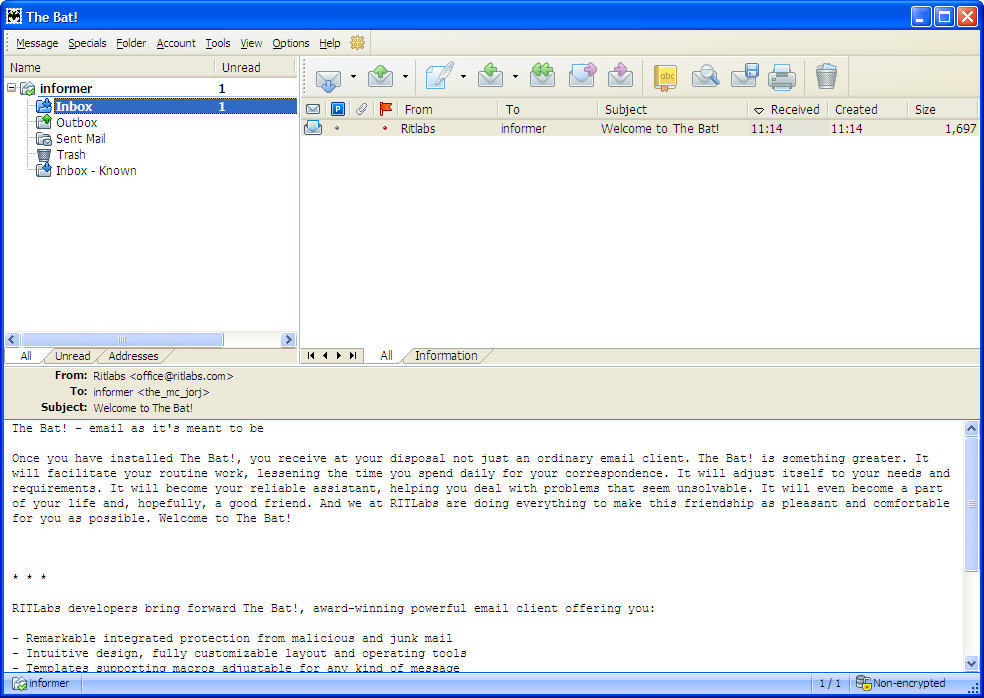
Task: Click the Send Queued Mail toolbar icon
Action: click(380, 77)
